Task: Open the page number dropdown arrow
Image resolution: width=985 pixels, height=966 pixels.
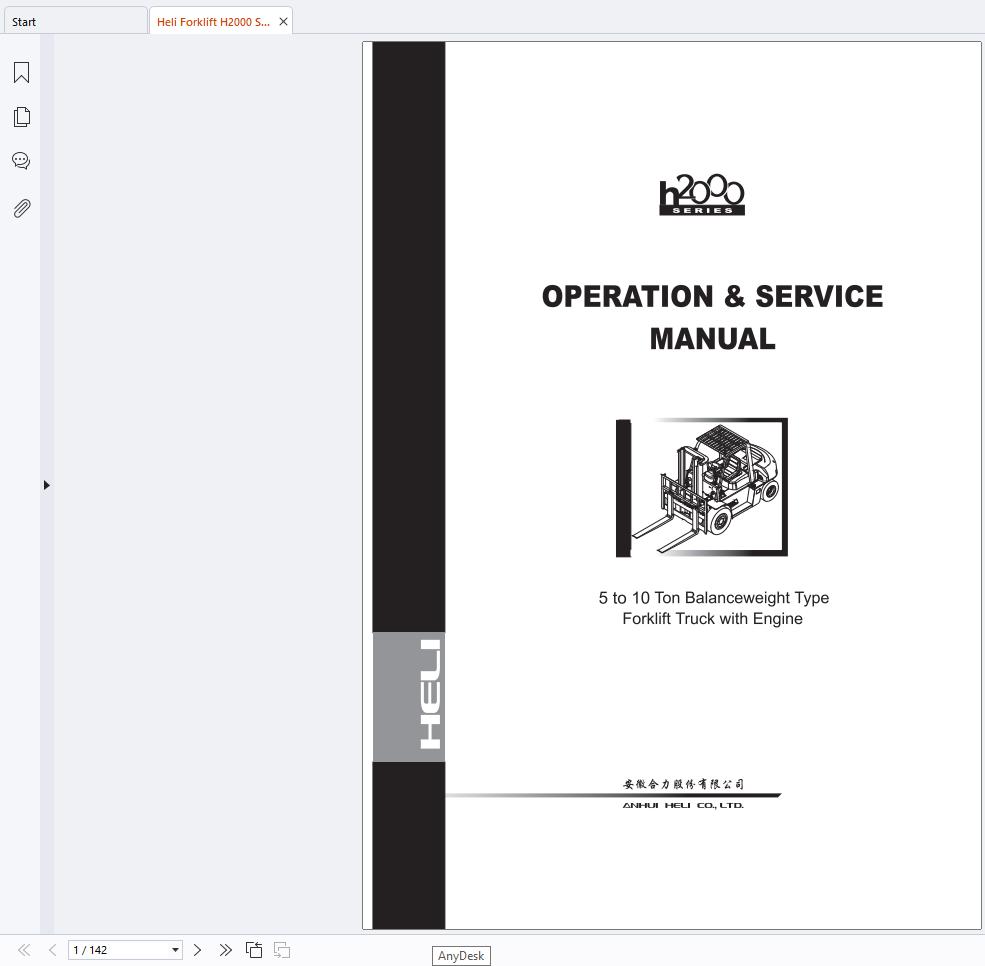Action: pyautogui.click(x=175, y=950)
